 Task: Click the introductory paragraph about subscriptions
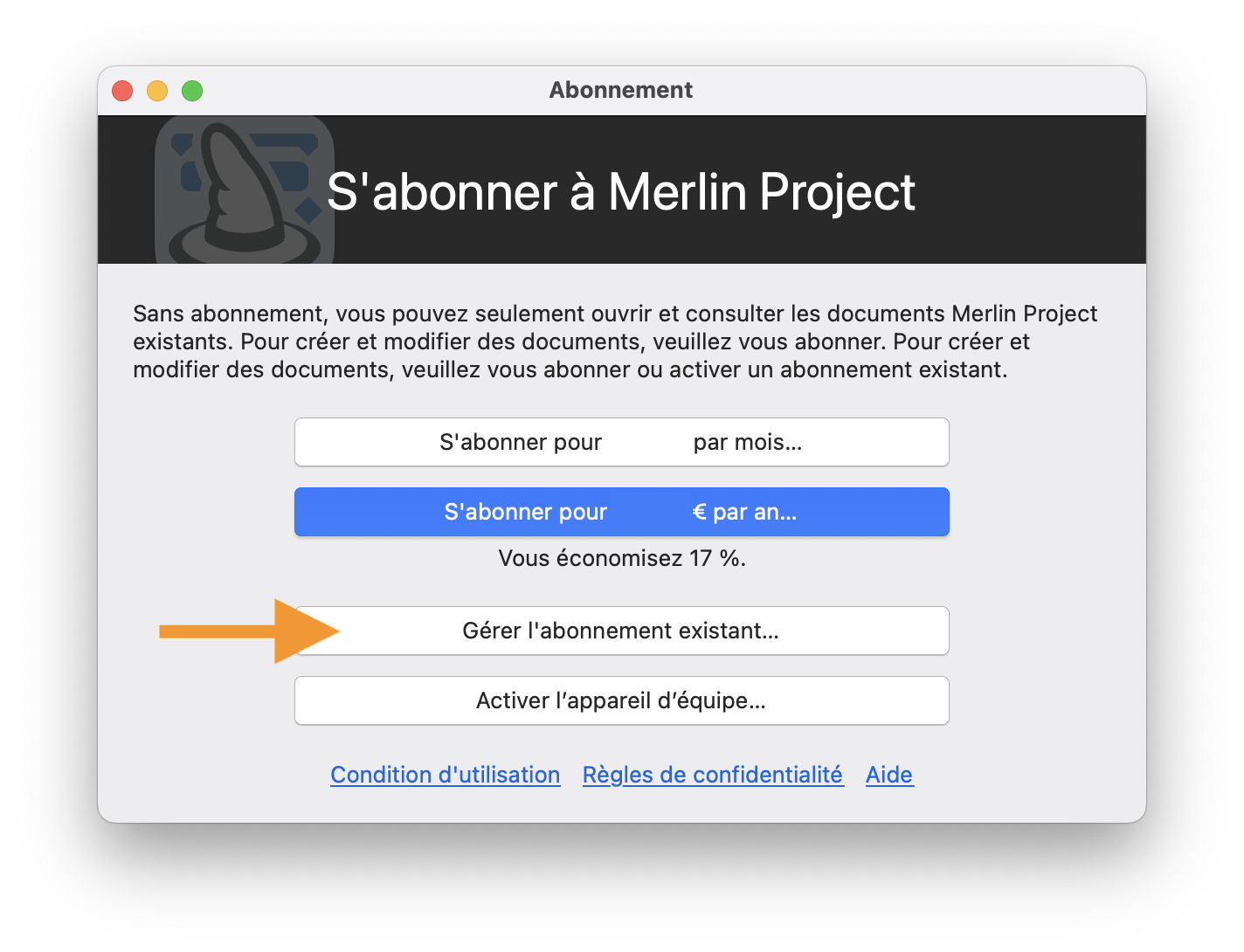[x=615, y=341]
